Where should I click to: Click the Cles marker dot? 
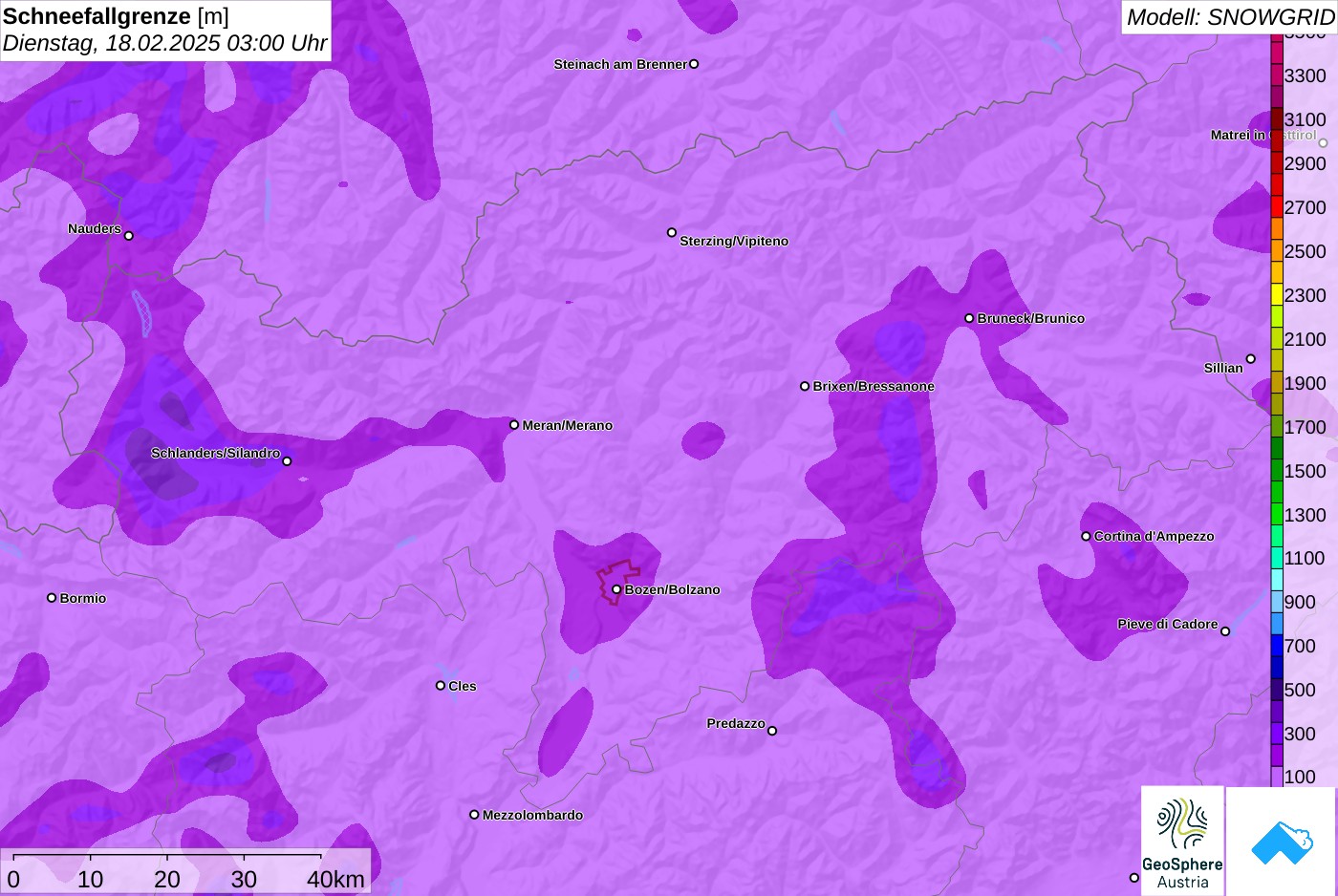pos(441,685)
